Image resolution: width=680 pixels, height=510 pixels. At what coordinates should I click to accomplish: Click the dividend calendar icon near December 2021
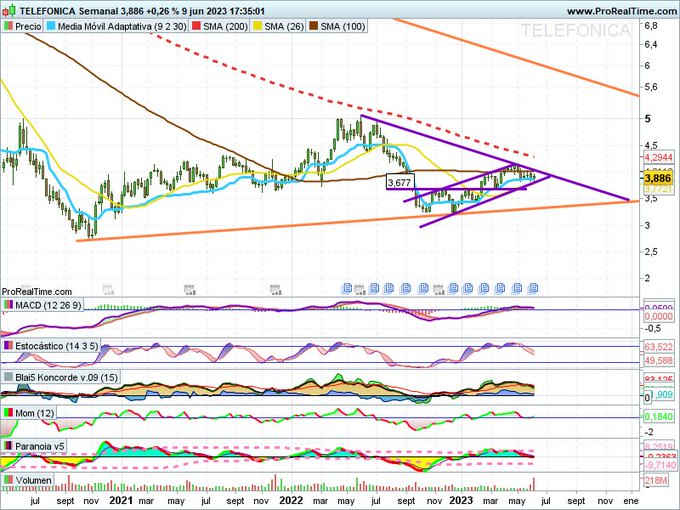[x=275, y=289]
